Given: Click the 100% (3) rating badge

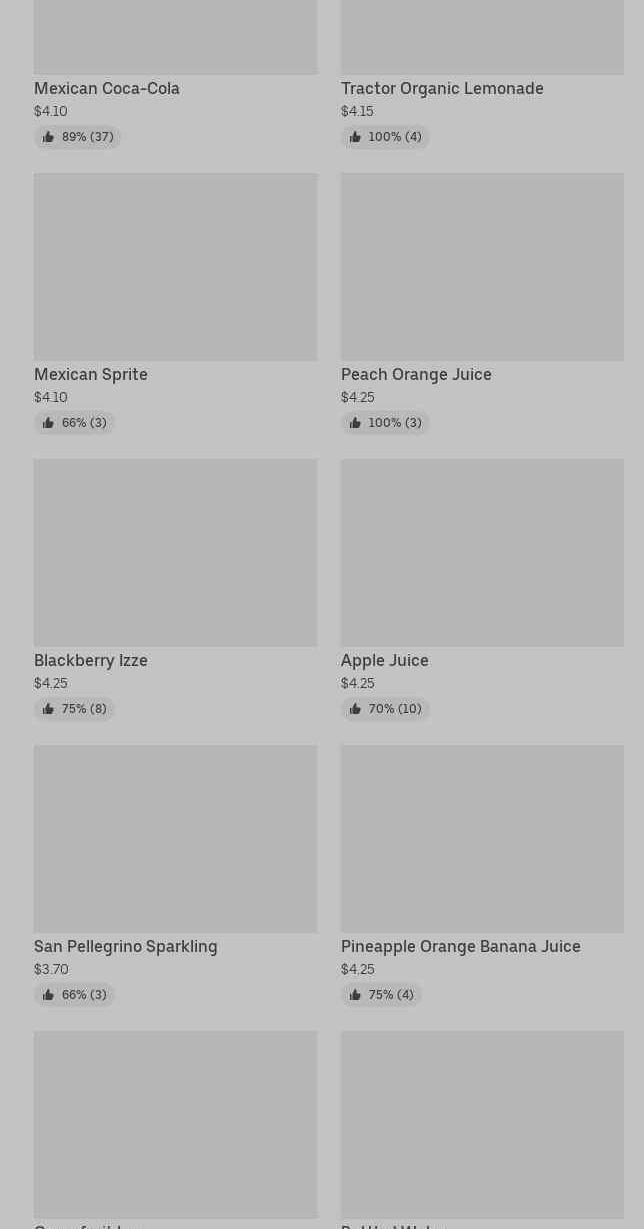Looking at the screenshot, I should 385,423.
